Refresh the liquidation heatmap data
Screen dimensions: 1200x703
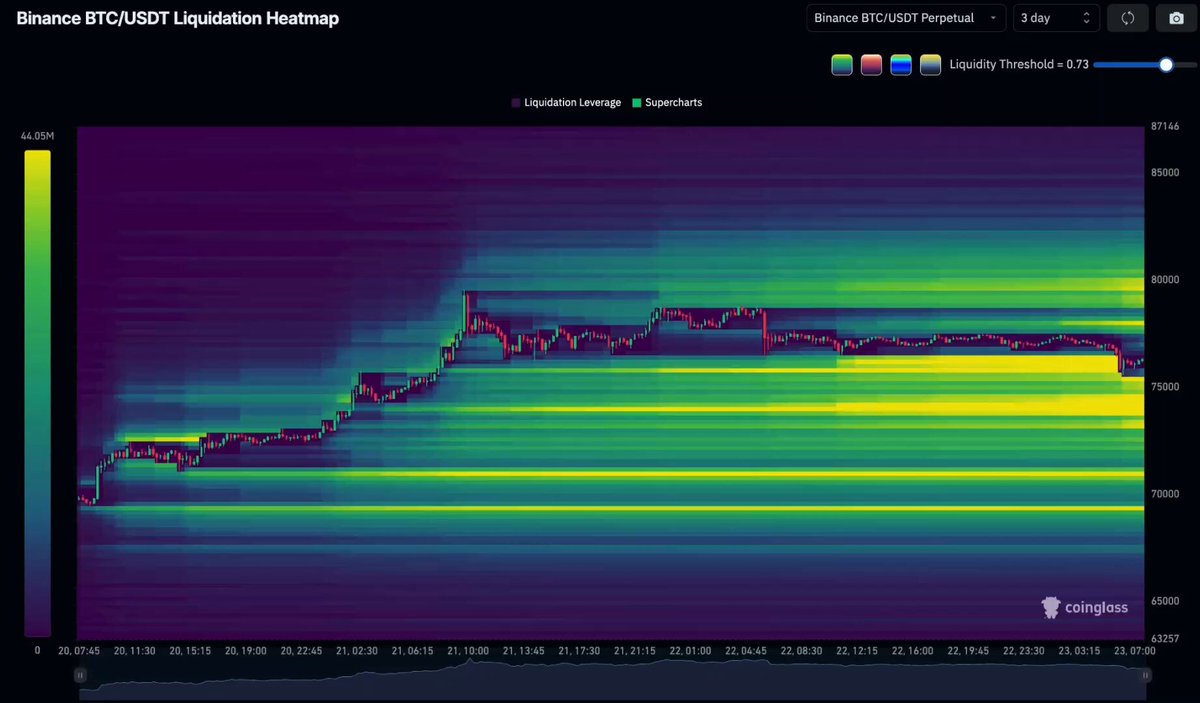pyautogui.click(x=1128, y=18)
